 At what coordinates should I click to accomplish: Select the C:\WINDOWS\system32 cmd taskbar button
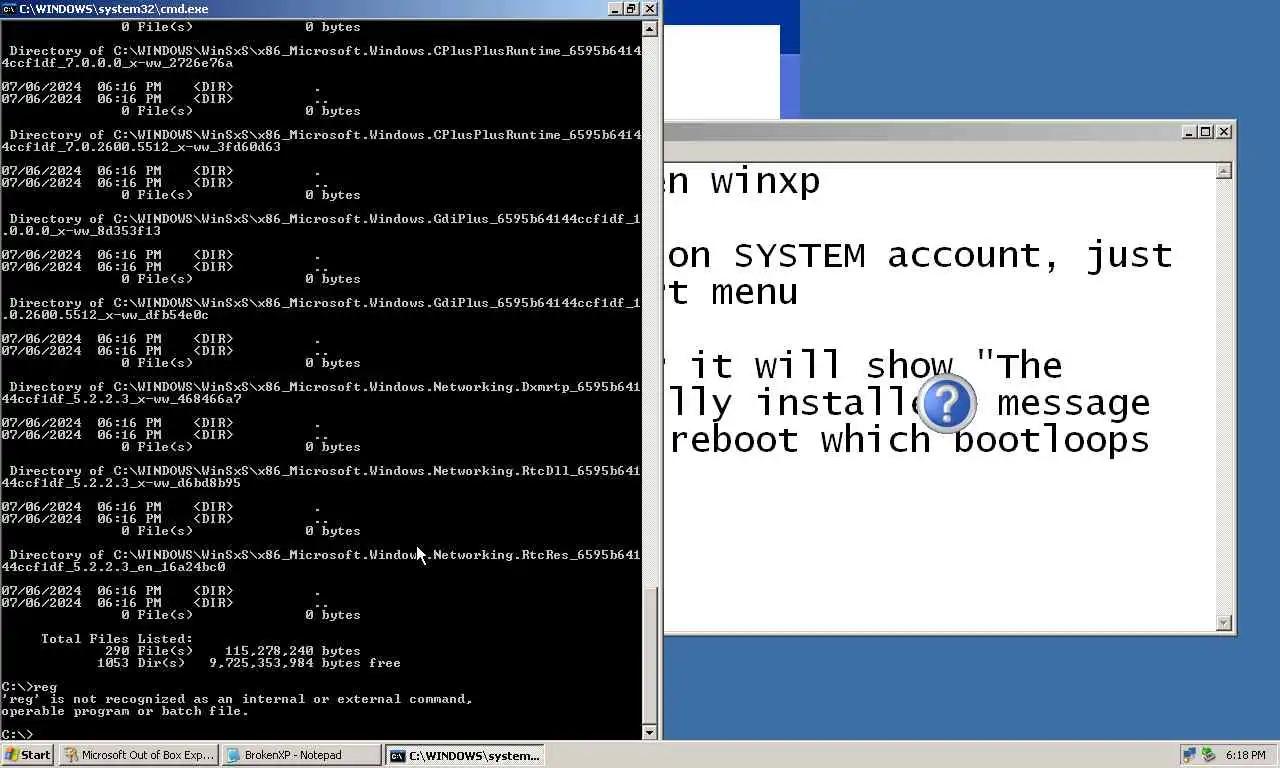coord(465,755)
